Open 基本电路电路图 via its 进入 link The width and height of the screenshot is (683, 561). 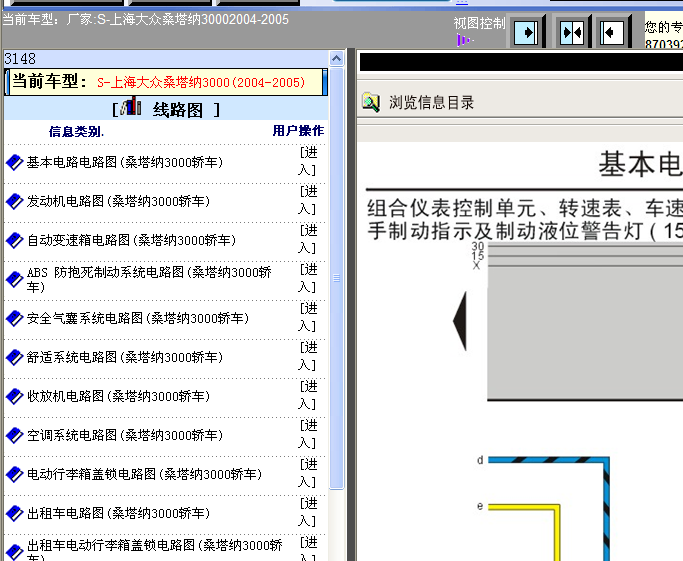coord(308,161)
